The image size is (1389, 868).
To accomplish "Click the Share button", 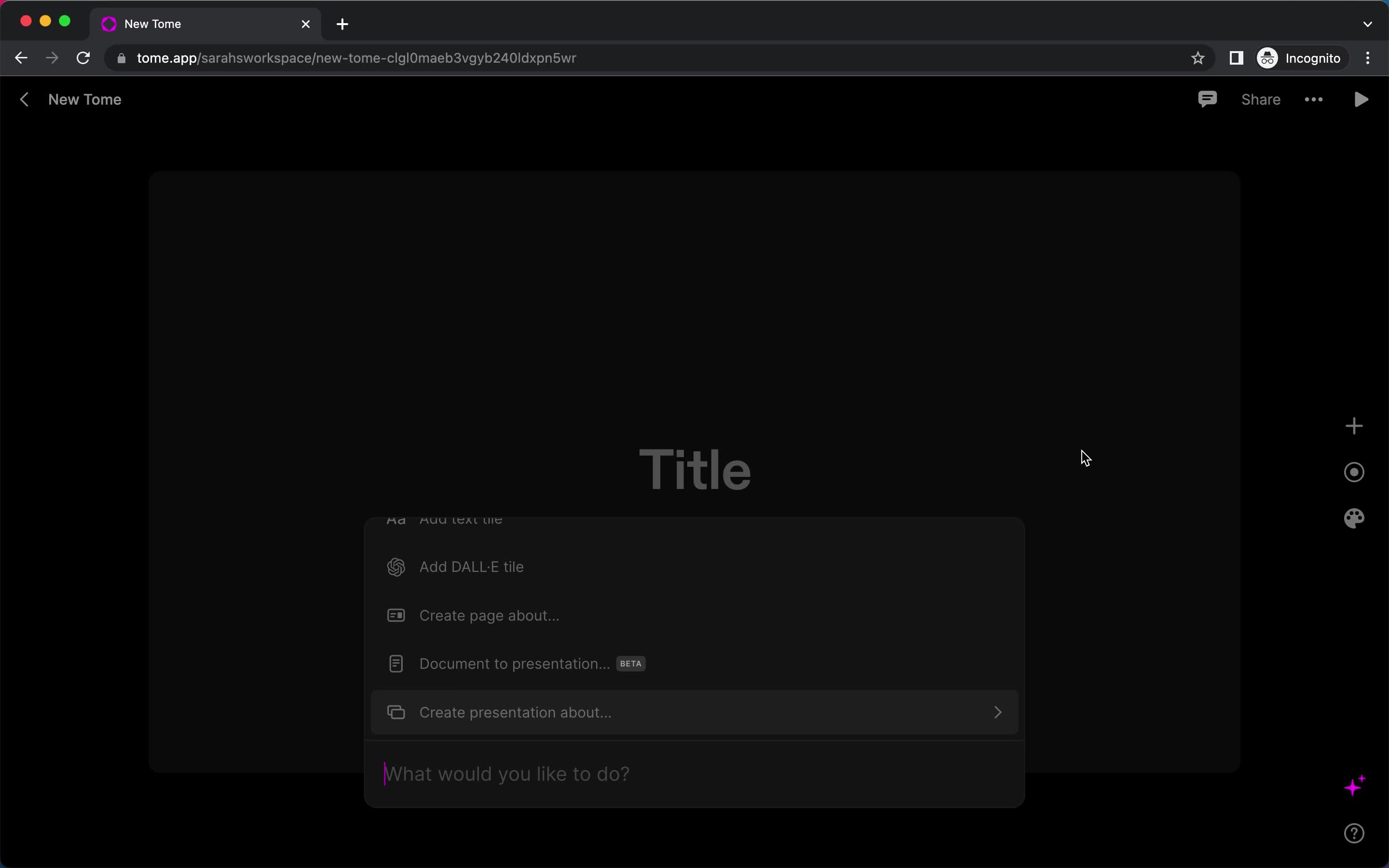I will [x=1260, y=99].
